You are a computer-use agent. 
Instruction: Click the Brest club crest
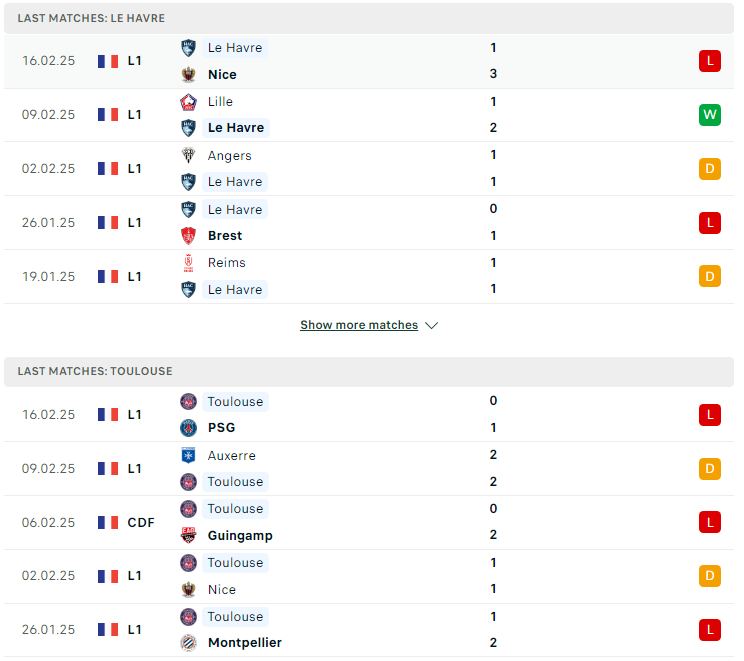[188, 236]
